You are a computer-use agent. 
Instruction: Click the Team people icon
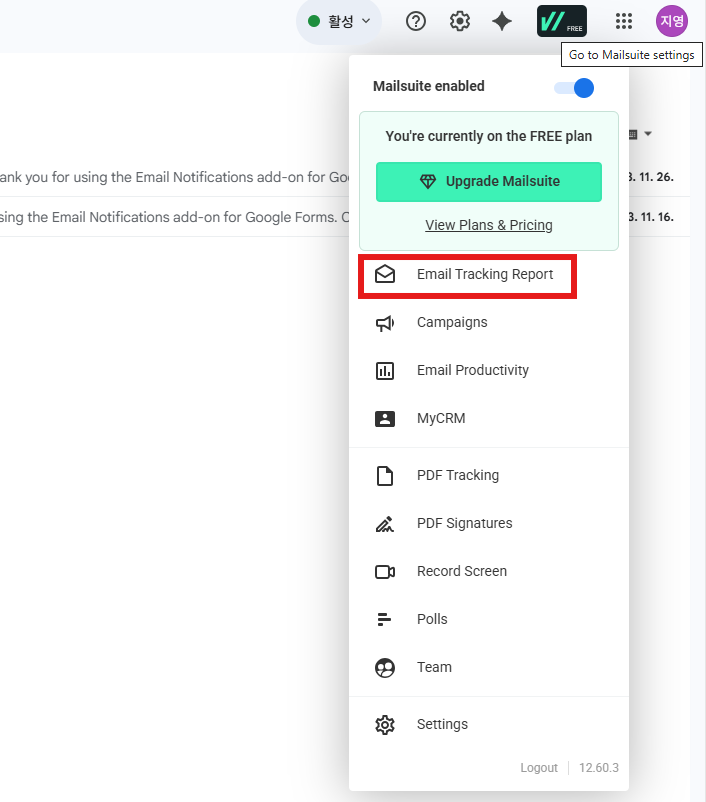pyautogui.click(x=385, y=667)
